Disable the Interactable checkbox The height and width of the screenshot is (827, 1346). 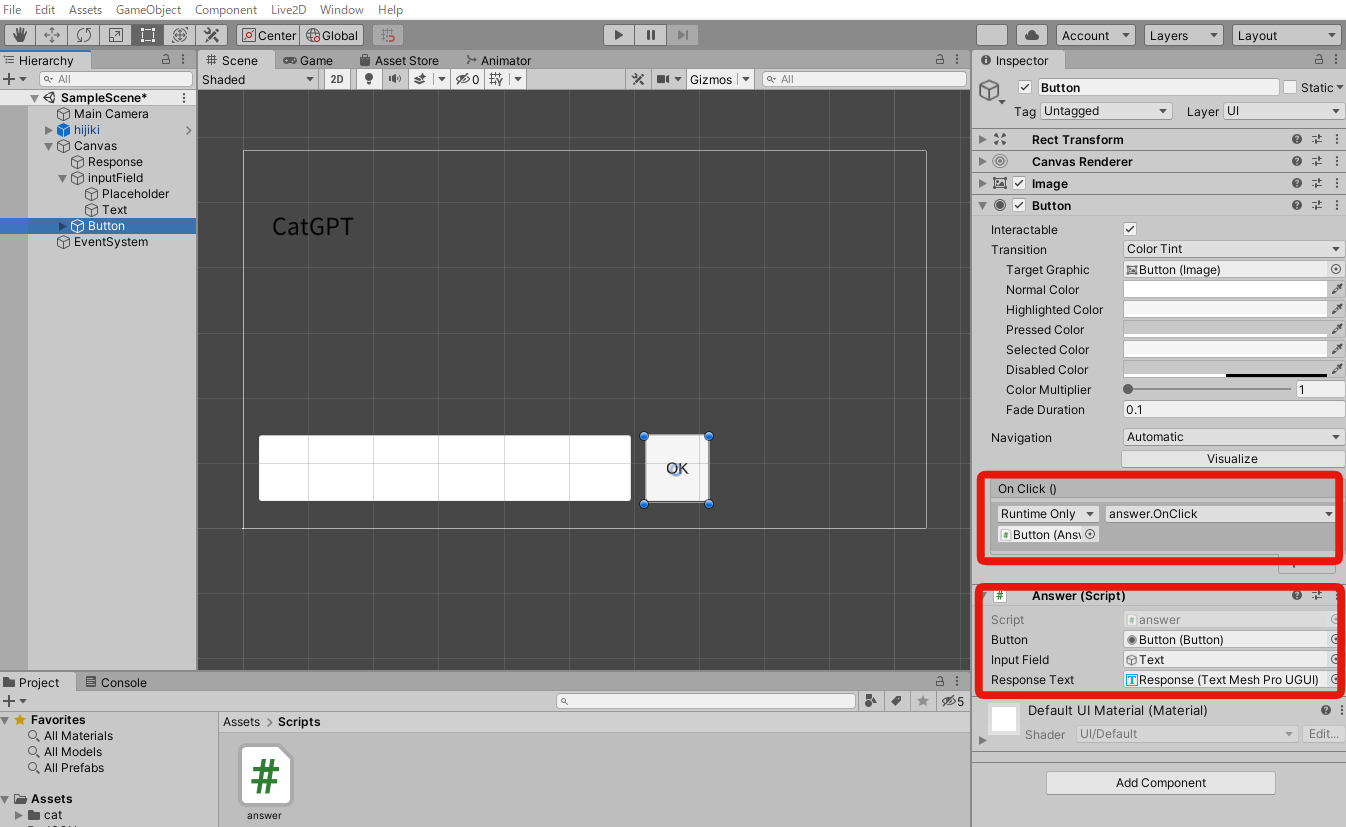tap(1129, 228)
